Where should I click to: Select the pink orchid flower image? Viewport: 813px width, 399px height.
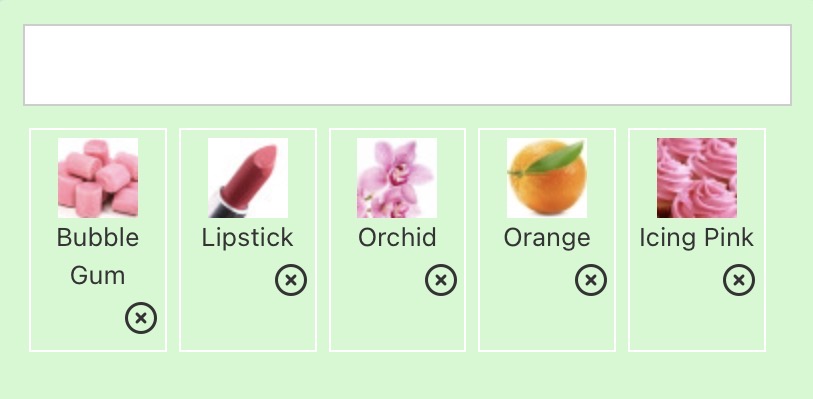[397, 178]
